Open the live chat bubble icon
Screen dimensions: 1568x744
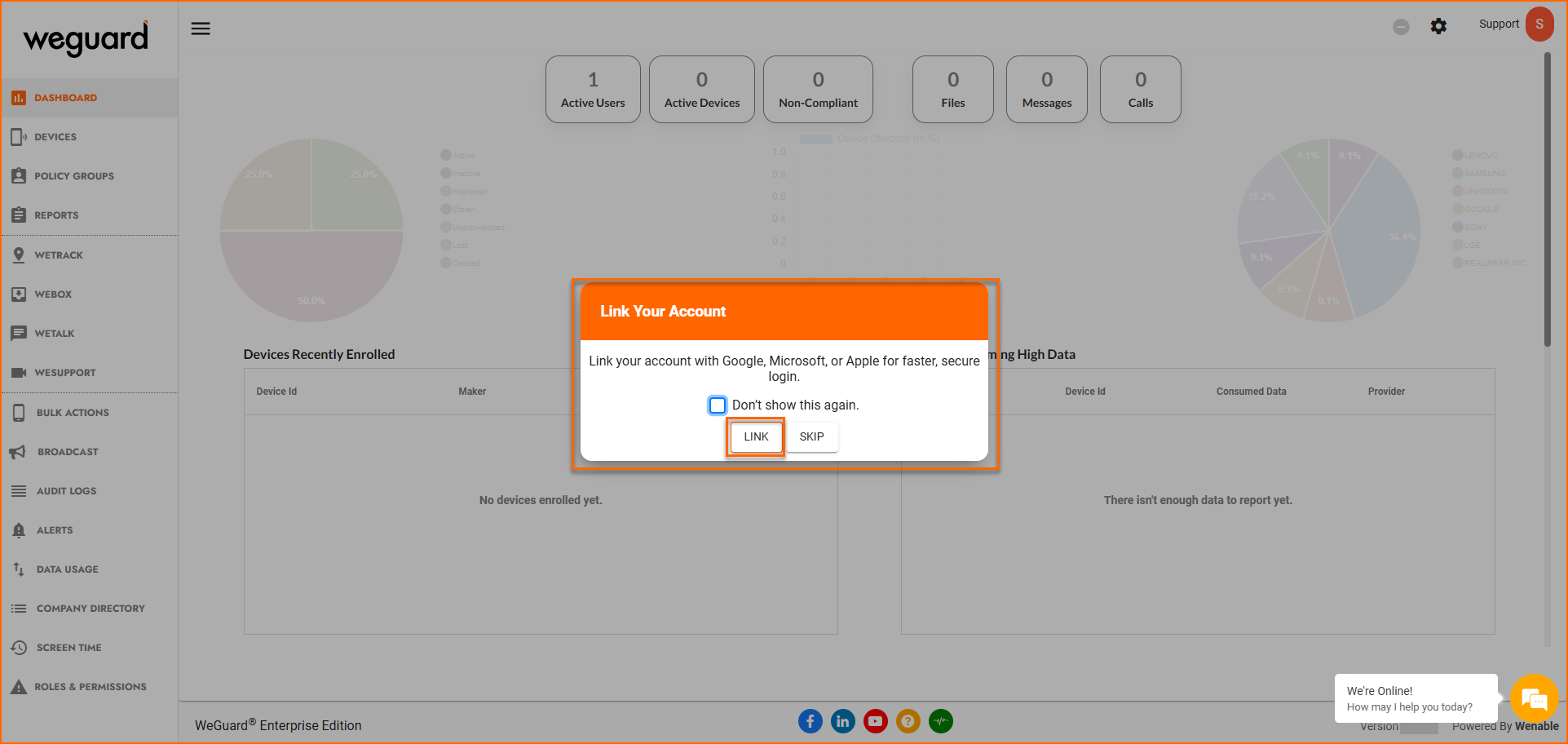pyautogui.click(x=1534, y=698)
